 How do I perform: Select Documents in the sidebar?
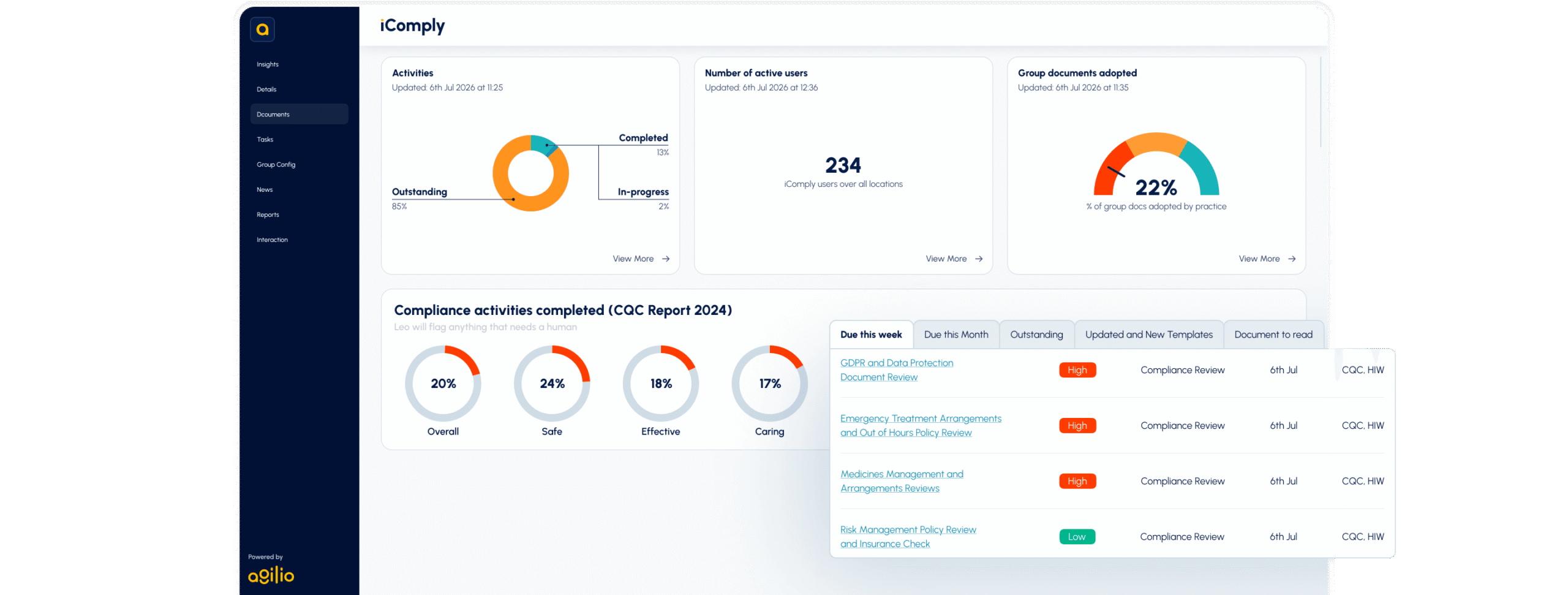(x=299, y=114)
